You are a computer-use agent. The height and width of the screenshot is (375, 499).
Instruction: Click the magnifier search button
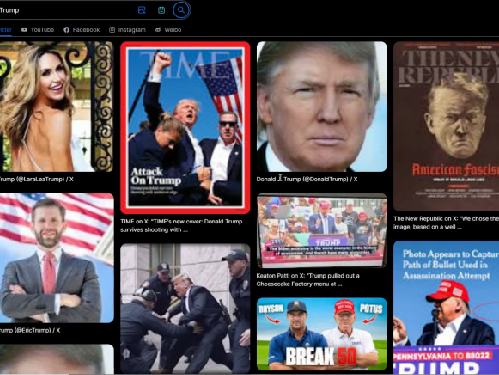181,10
